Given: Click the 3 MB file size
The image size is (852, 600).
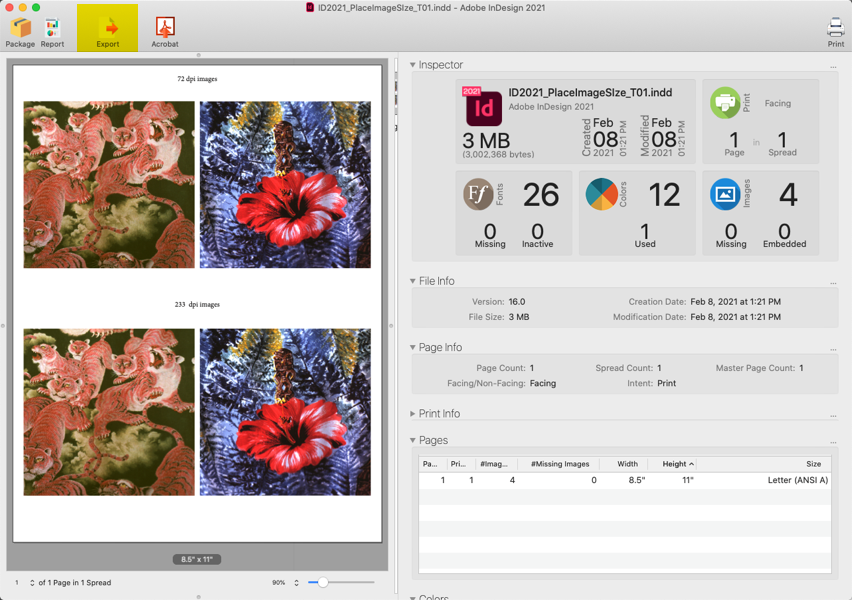Looking at the screenshot, I should pyautogui.click(x=486, y=141).
